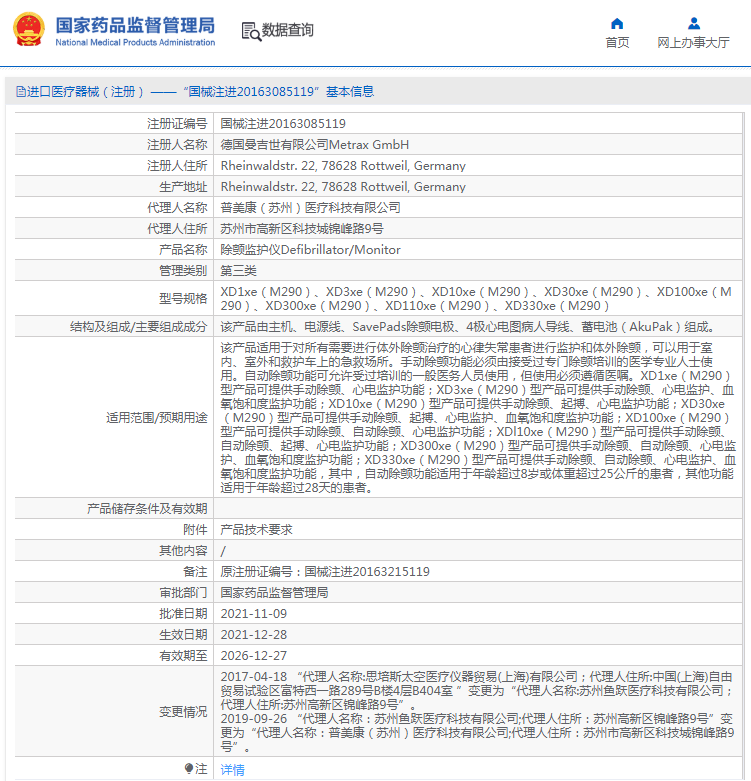The height and width of the screenshot is (781, 751).
Task: Open 网上办事大厅 text link
Action: pos(693,43)
